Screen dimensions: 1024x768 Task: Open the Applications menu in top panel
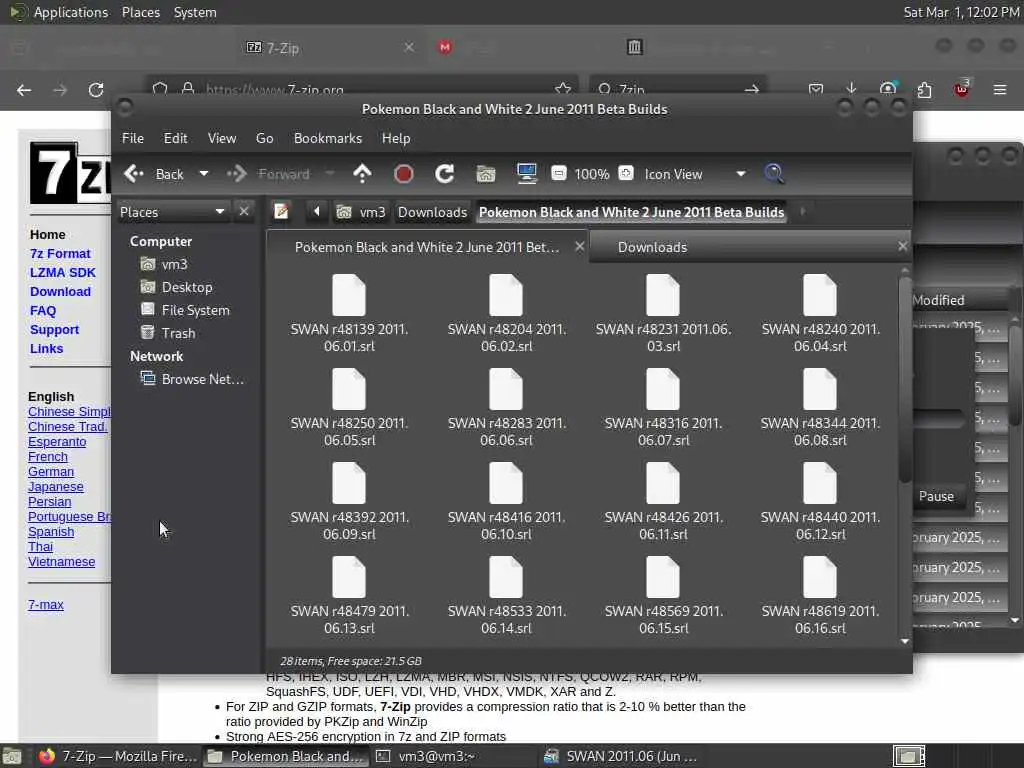pos(60,12)
